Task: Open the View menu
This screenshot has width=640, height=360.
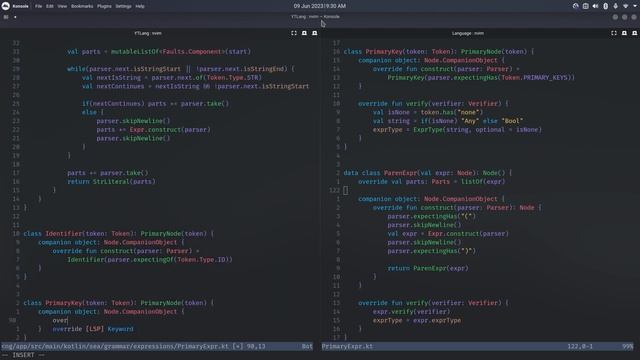Action: 62,6
